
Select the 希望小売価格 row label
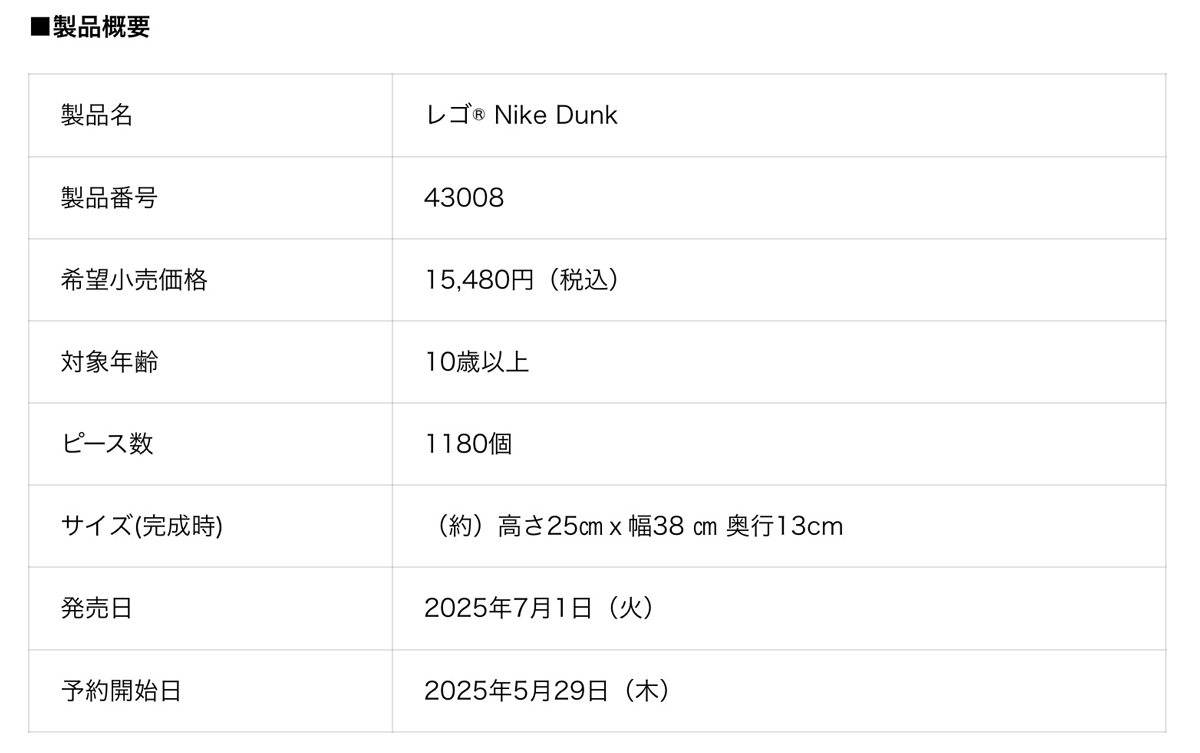pyautogui.click(x=134, y=280)
